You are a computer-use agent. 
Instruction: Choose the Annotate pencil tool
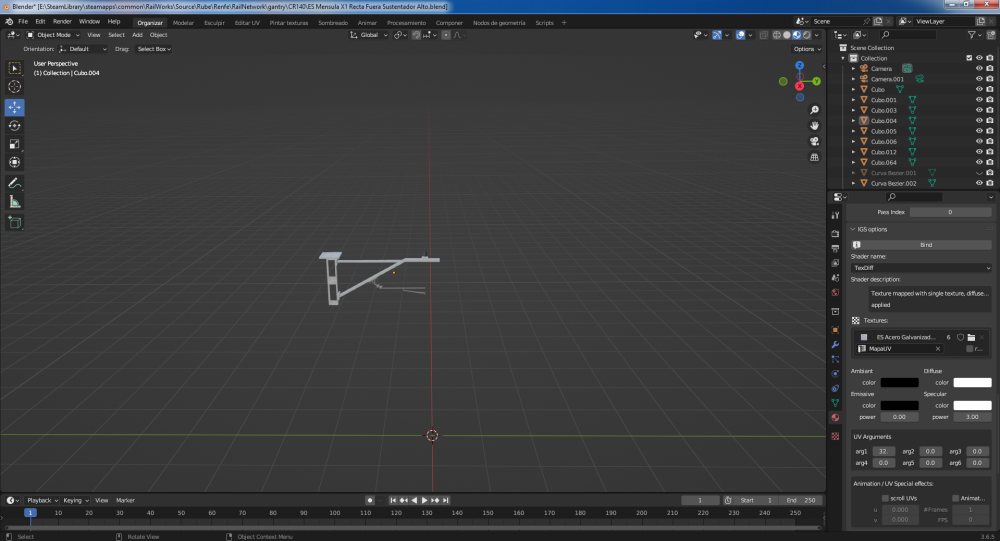(x=15, y=184)
